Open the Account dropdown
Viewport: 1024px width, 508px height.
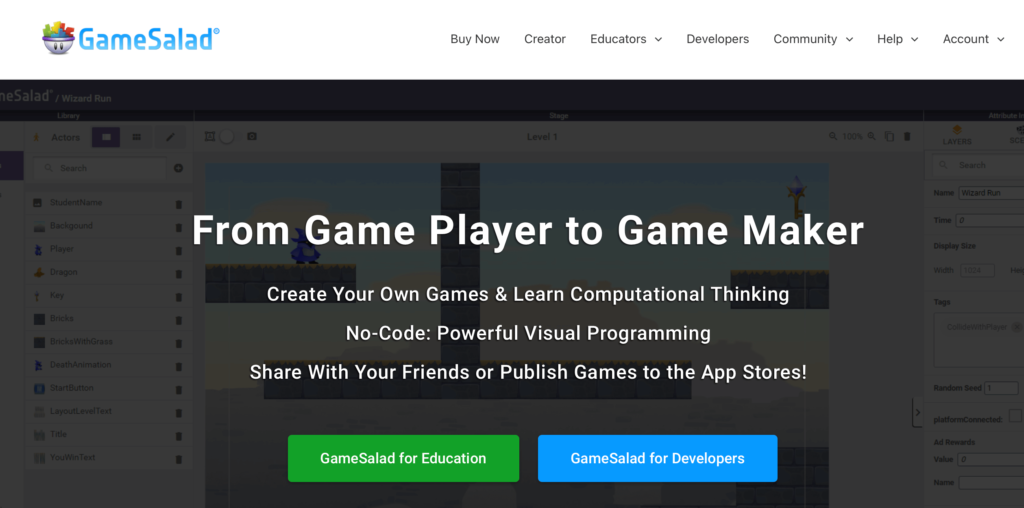click(973, 39)
